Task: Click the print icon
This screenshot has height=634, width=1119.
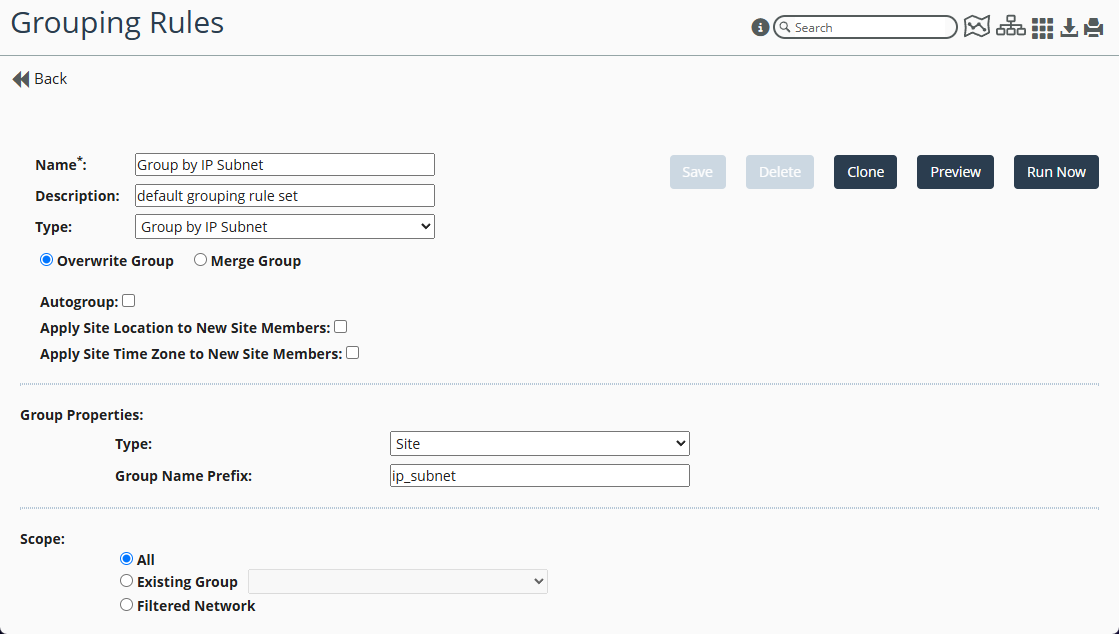Action: (x=1093, y=28)
